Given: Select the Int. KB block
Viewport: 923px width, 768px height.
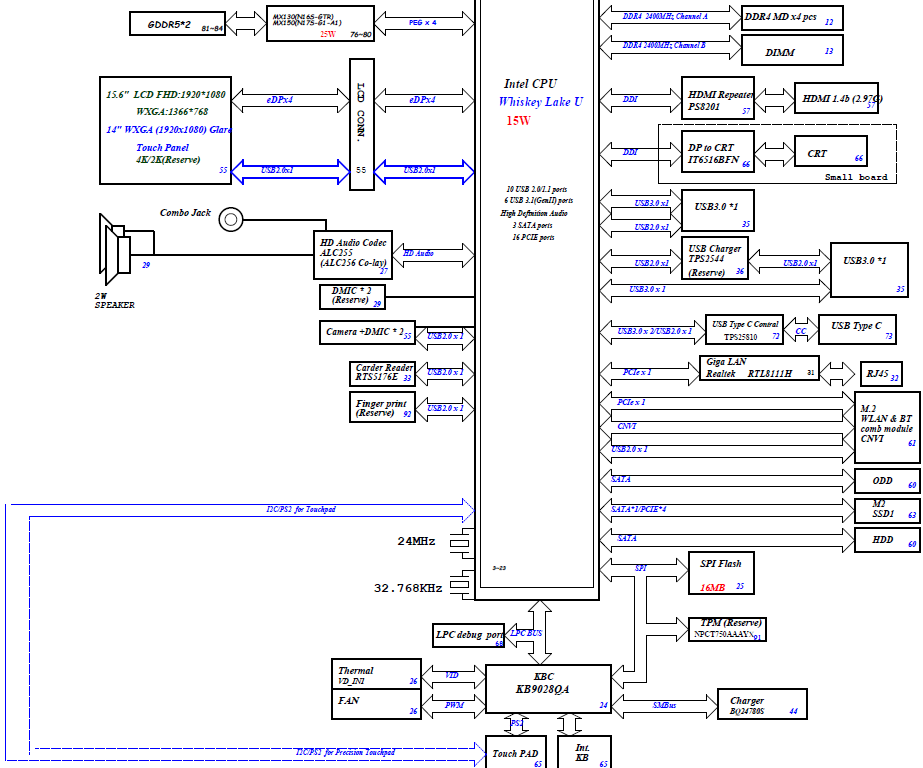Looking at the screenshot, I should [584, 752].
